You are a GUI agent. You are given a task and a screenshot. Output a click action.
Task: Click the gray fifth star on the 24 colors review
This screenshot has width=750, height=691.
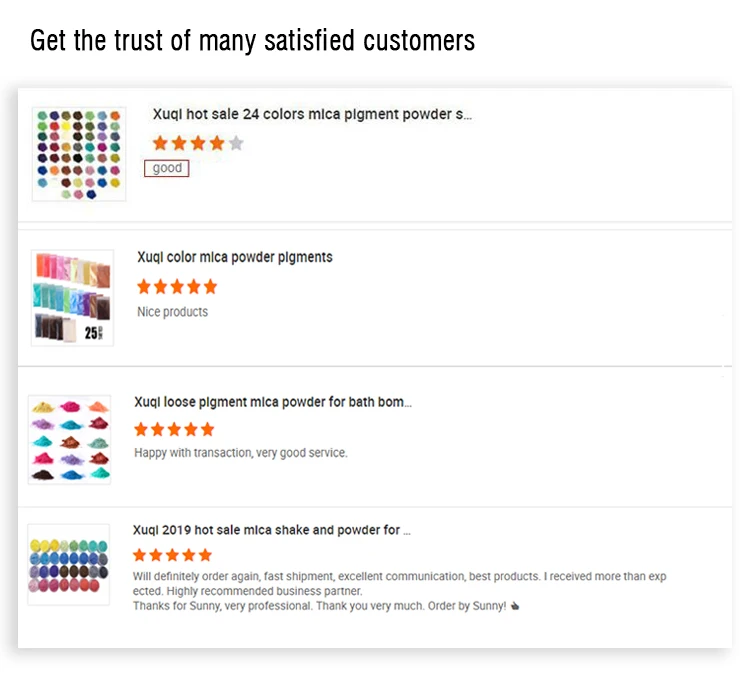point(236,143)
